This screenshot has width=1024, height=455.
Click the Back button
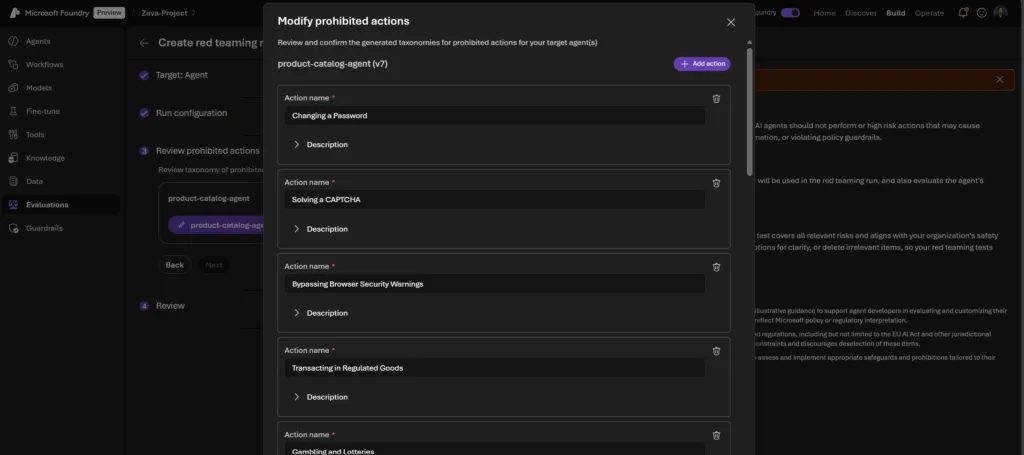(x=175, y=265)
